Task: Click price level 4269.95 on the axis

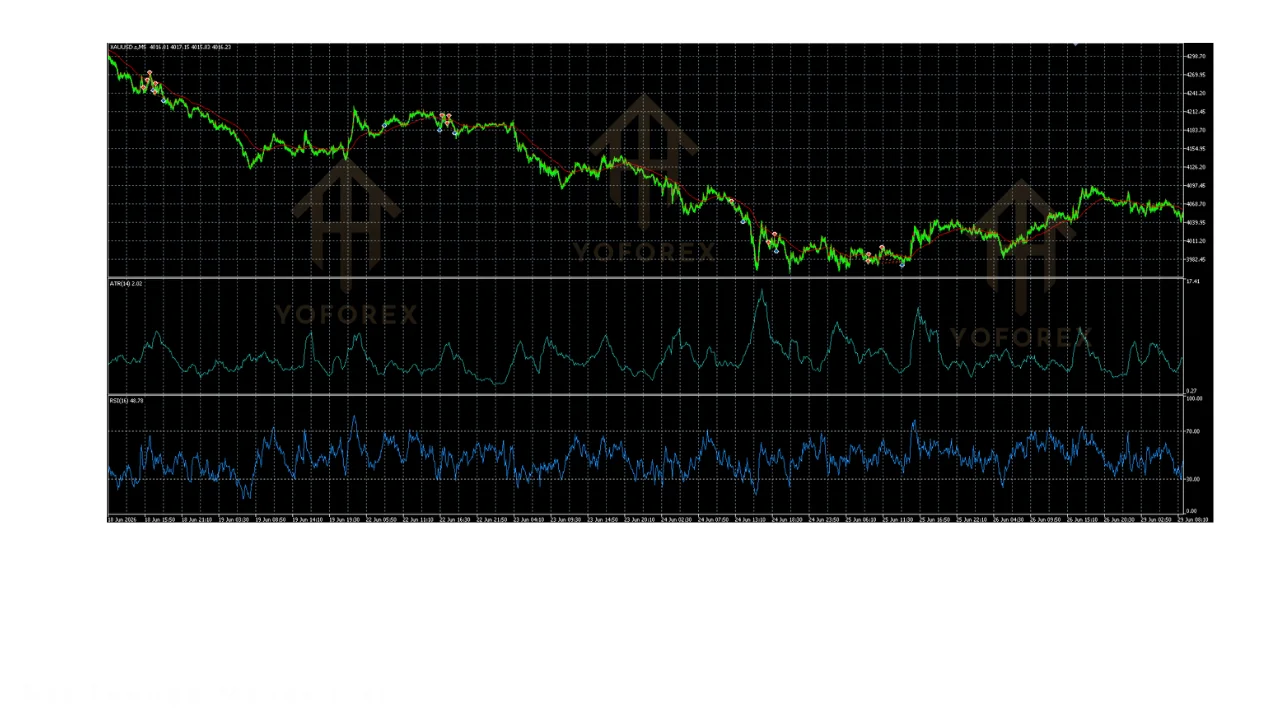Action: click(x=1195, y=75)
